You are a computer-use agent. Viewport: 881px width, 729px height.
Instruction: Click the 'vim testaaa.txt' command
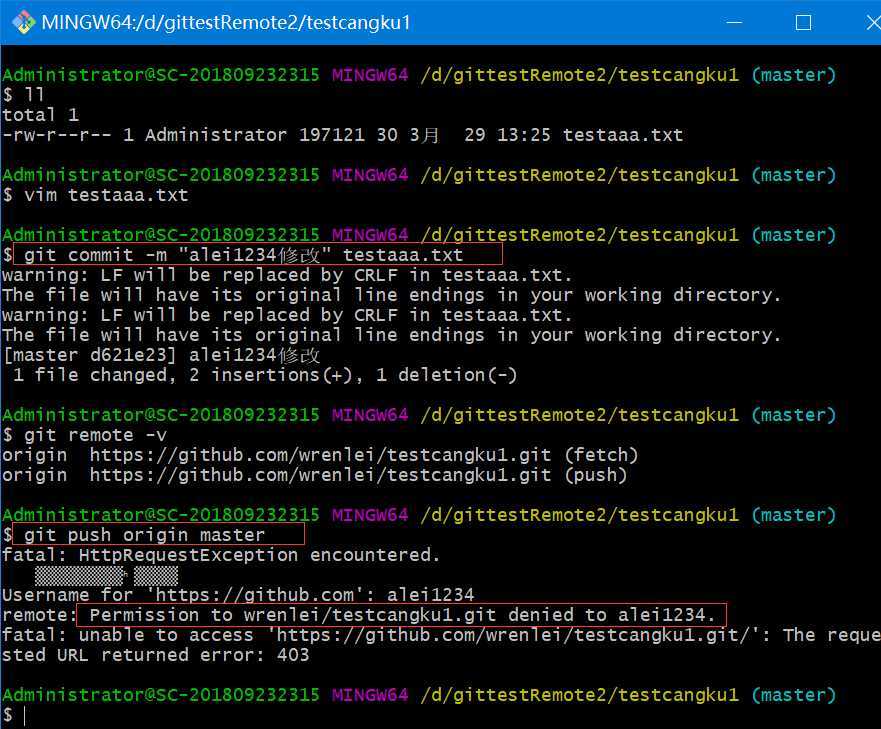coord(106,195)
